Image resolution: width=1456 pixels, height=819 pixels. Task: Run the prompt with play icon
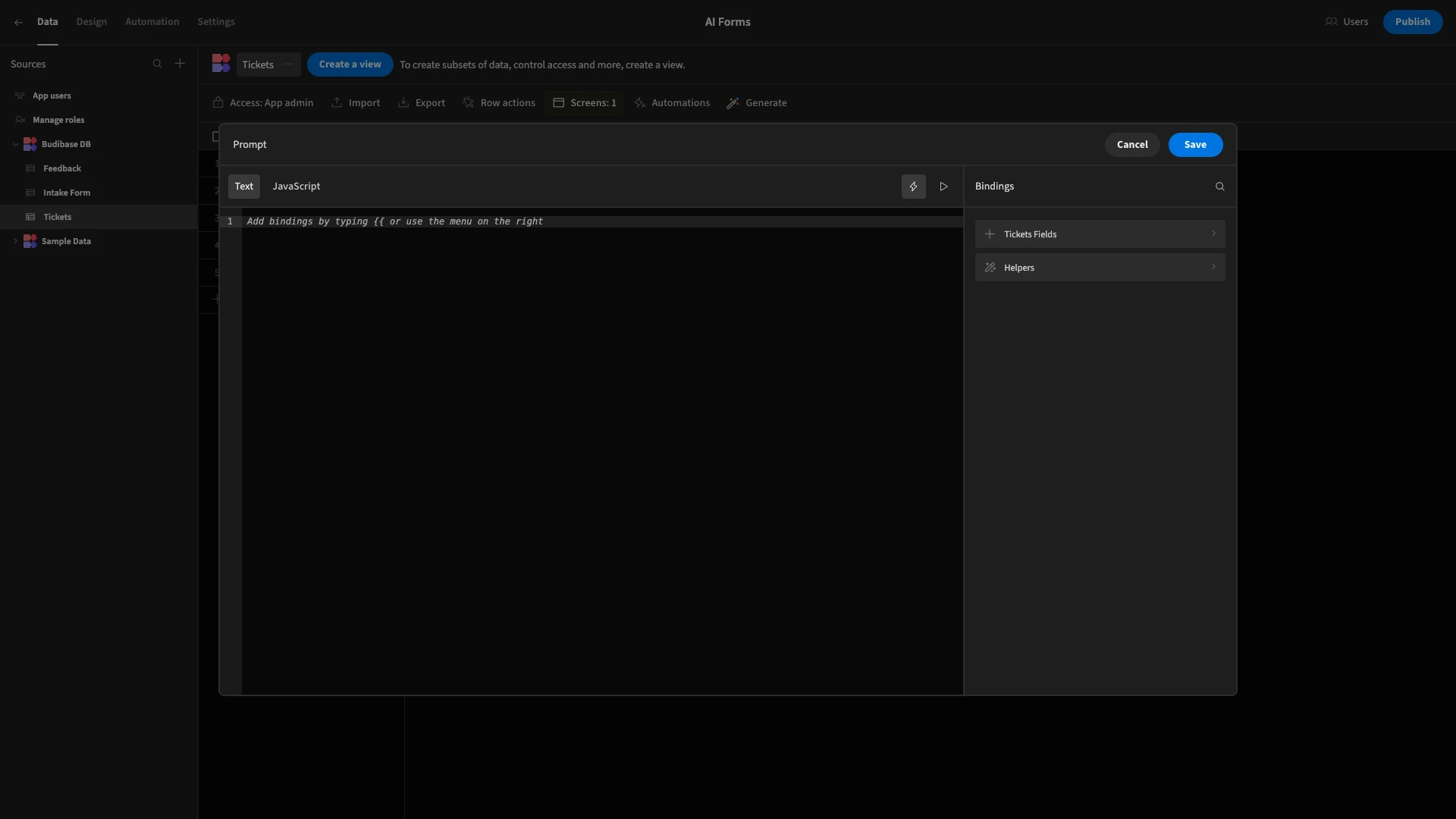tap(944, 187)
